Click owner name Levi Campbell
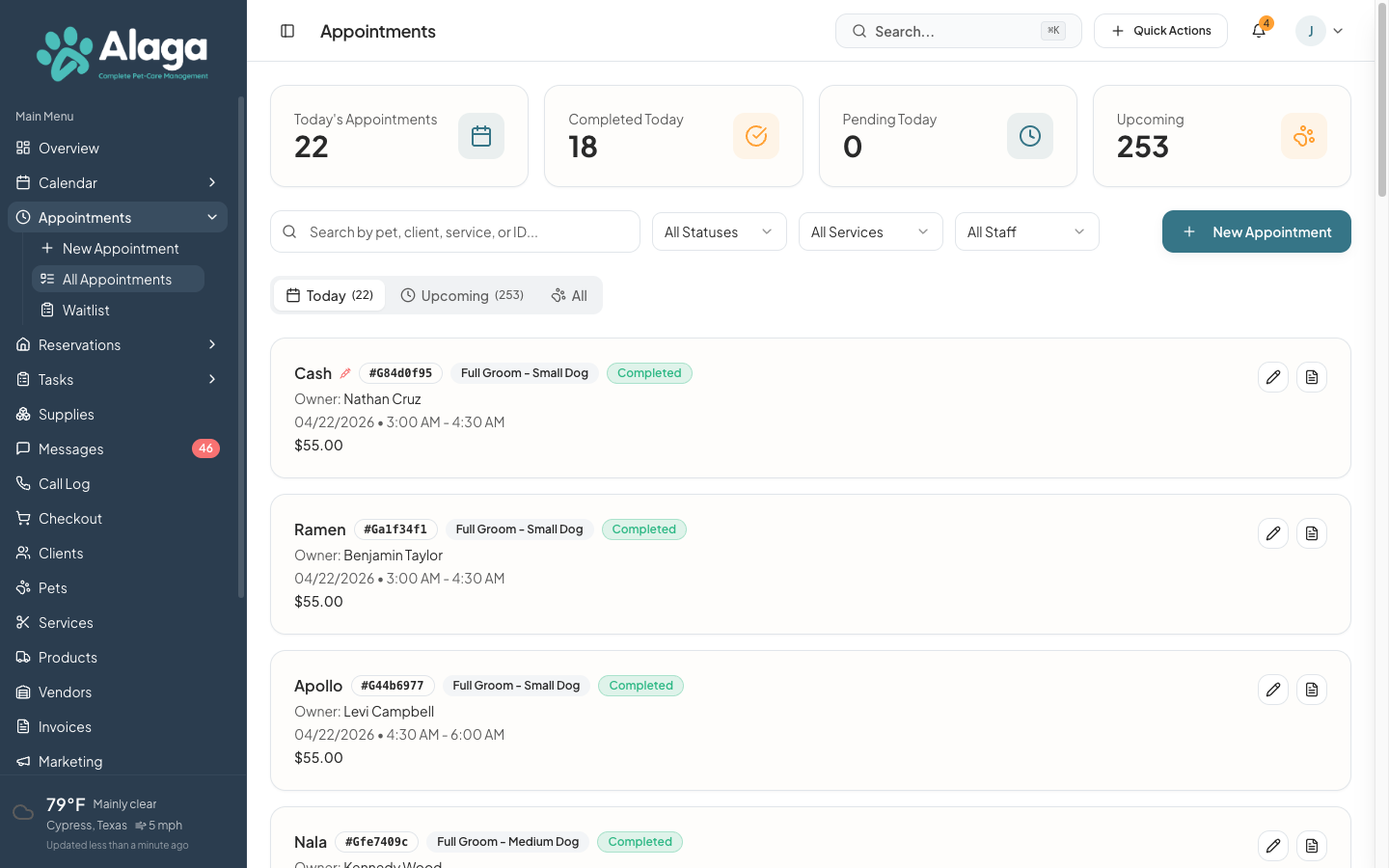Image resolution: width=1389 pixels, height=868 pixels. tap(389, 711)
